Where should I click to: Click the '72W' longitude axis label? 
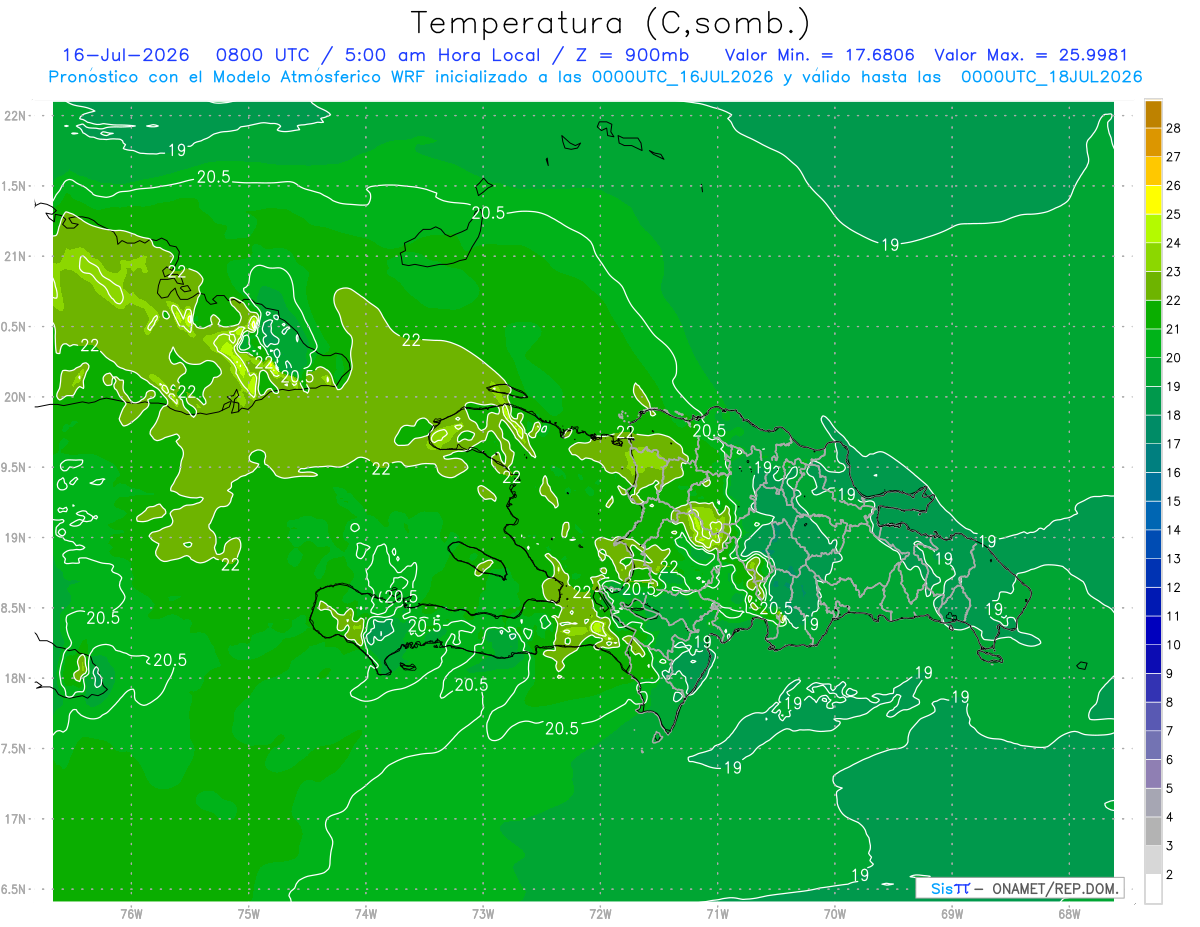coord(600,914)
